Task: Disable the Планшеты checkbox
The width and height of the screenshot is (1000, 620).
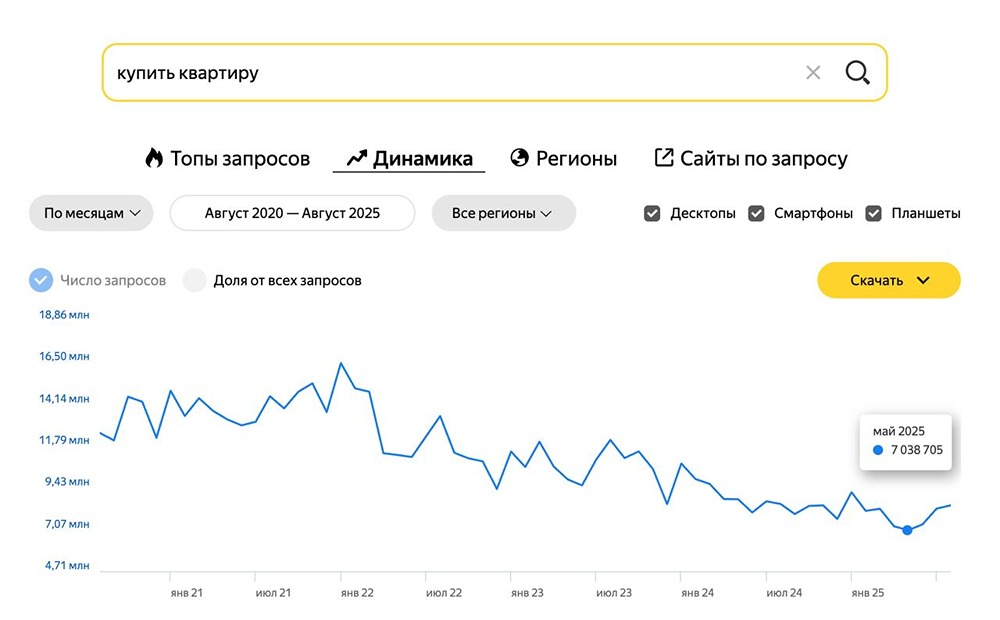Action: click(x=873, y=213)
